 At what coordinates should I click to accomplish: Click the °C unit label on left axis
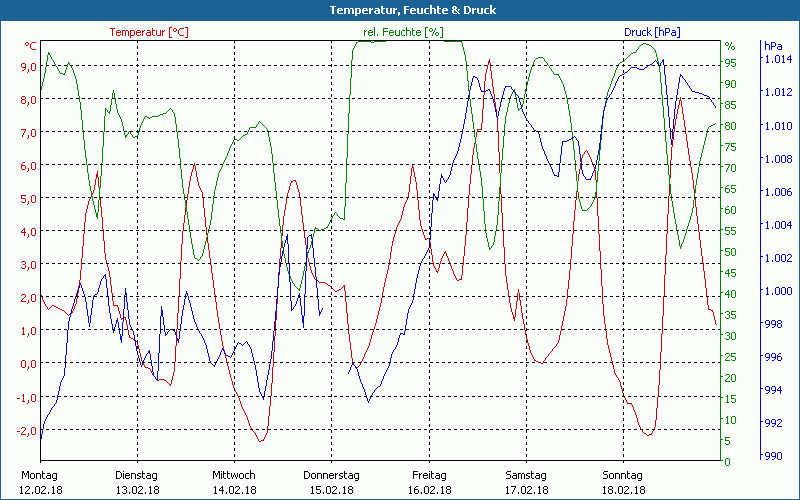tap(30, 46)
